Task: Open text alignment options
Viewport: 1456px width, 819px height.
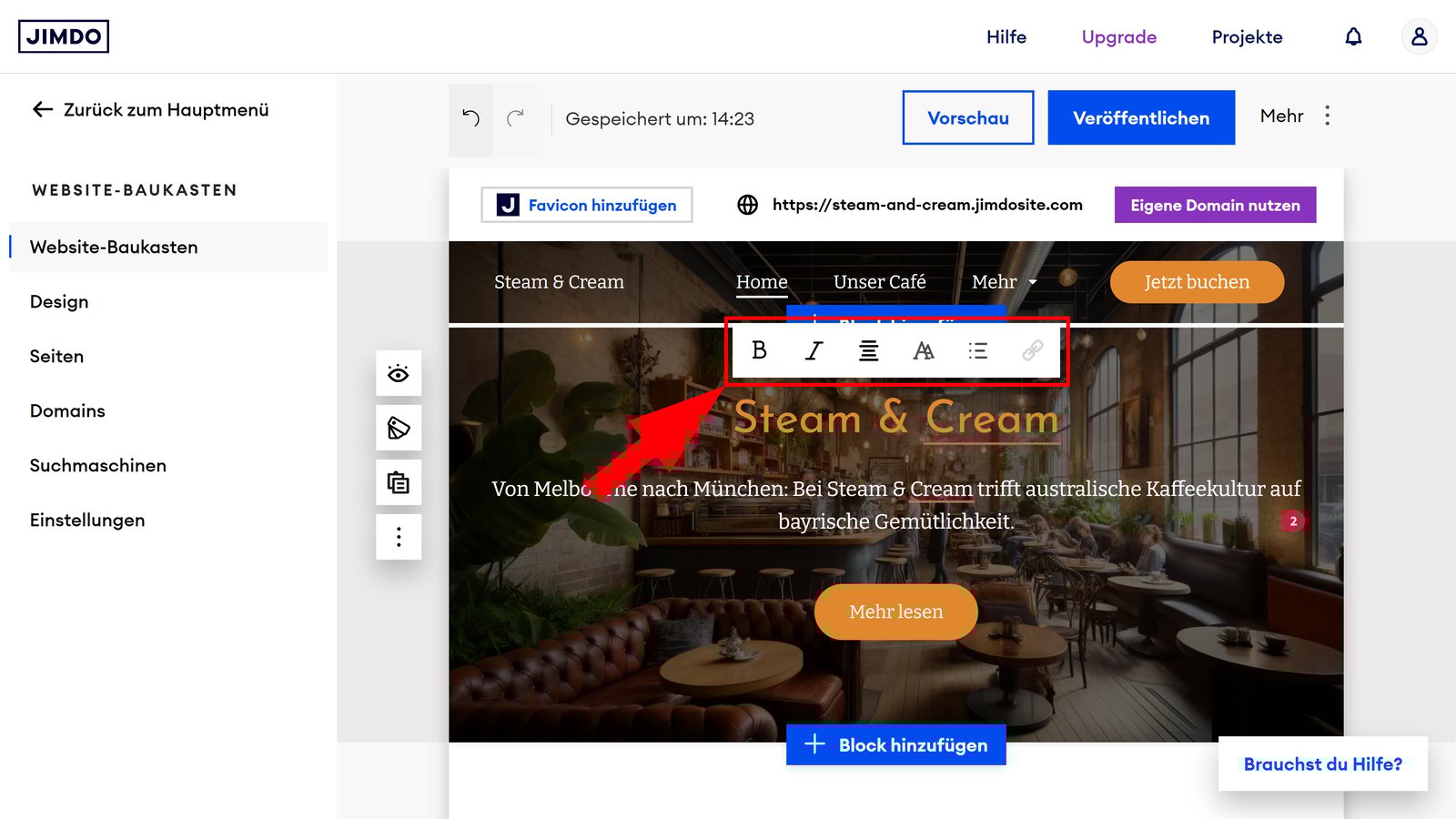Action: (869, 350)
